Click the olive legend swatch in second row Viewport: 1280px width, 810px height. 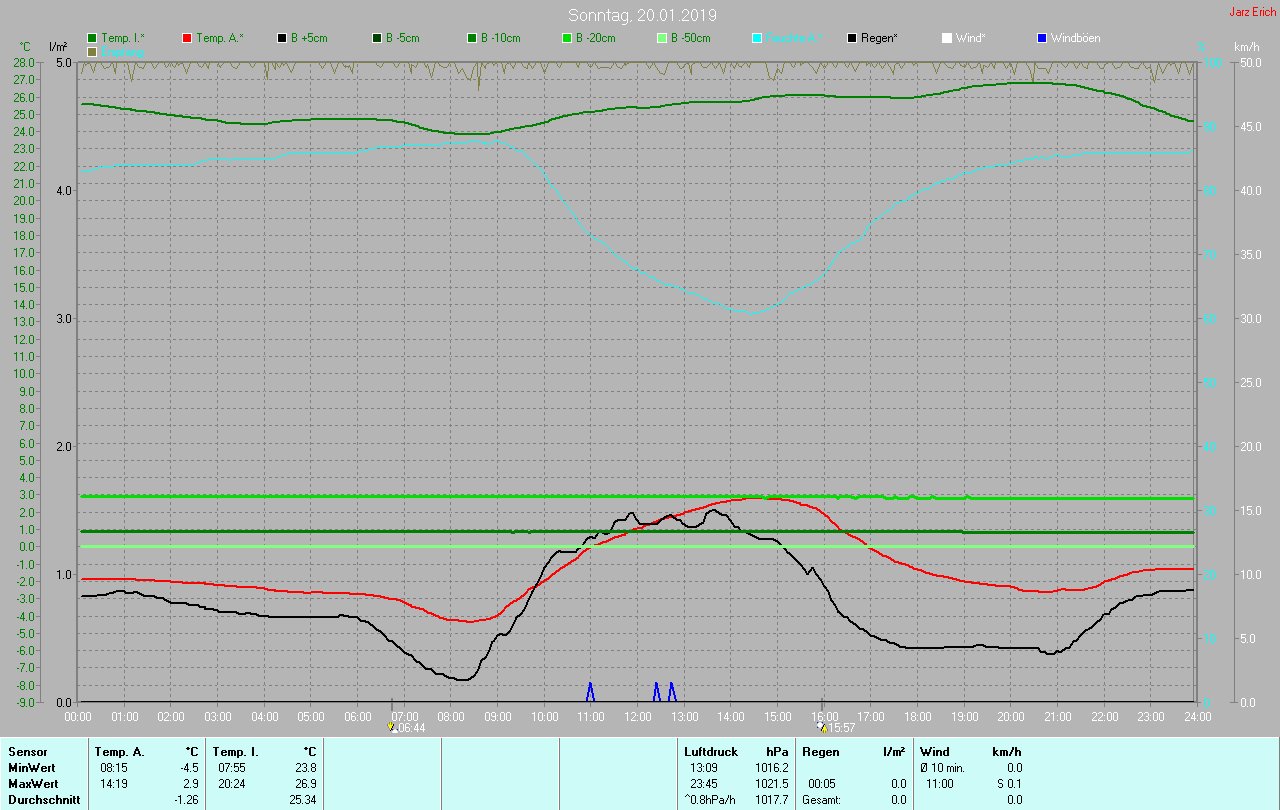(x=92, y=51)
